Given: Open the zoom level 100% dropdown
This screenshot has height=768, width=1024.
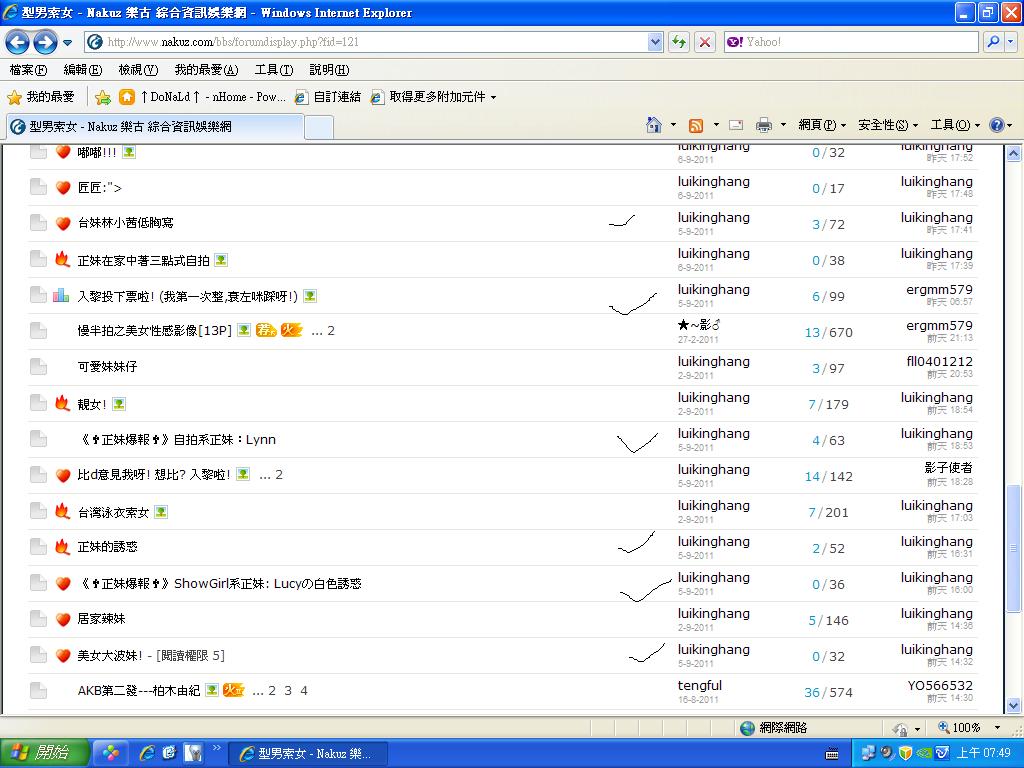Looking at the screenshot, I should 968,728.
